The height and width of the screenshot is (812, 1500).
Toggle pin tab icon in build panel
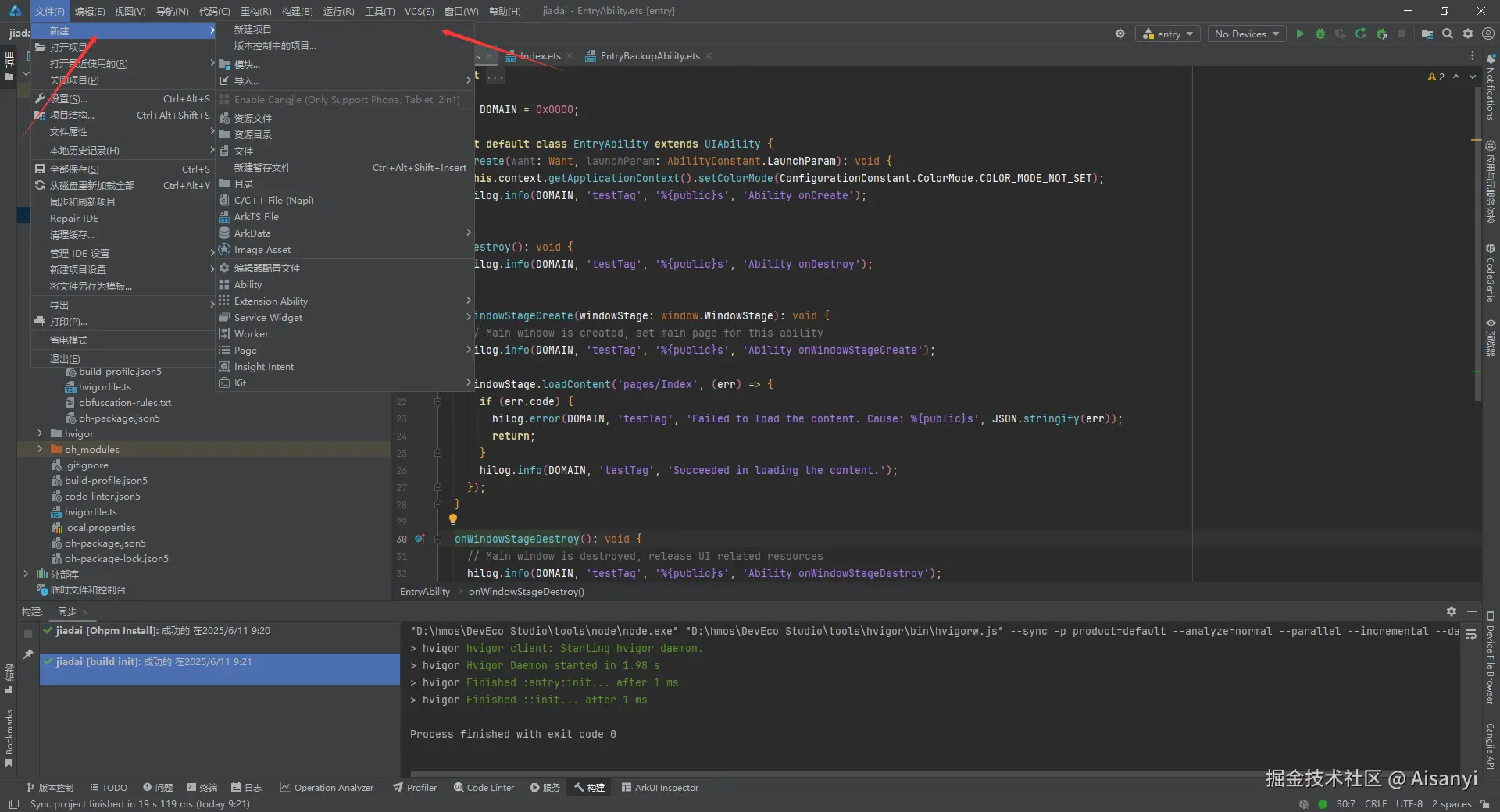[28, 654]
